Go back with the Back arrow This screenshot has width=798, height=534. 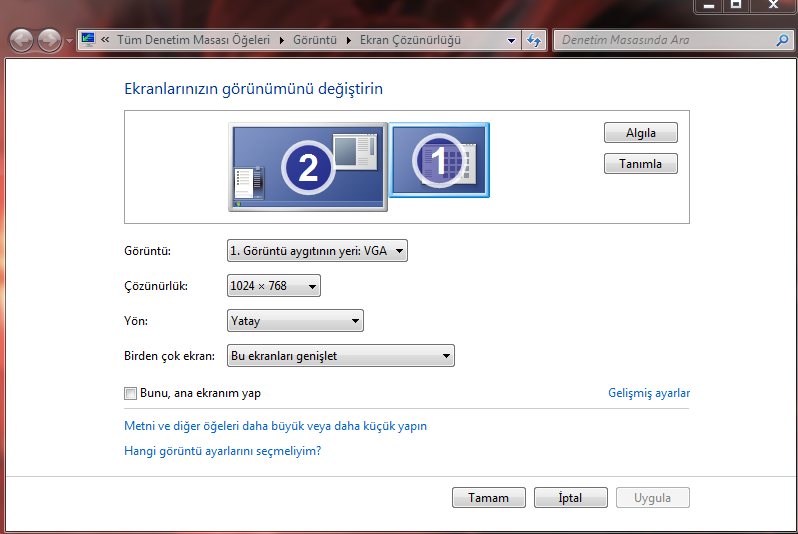pos(21,40)
